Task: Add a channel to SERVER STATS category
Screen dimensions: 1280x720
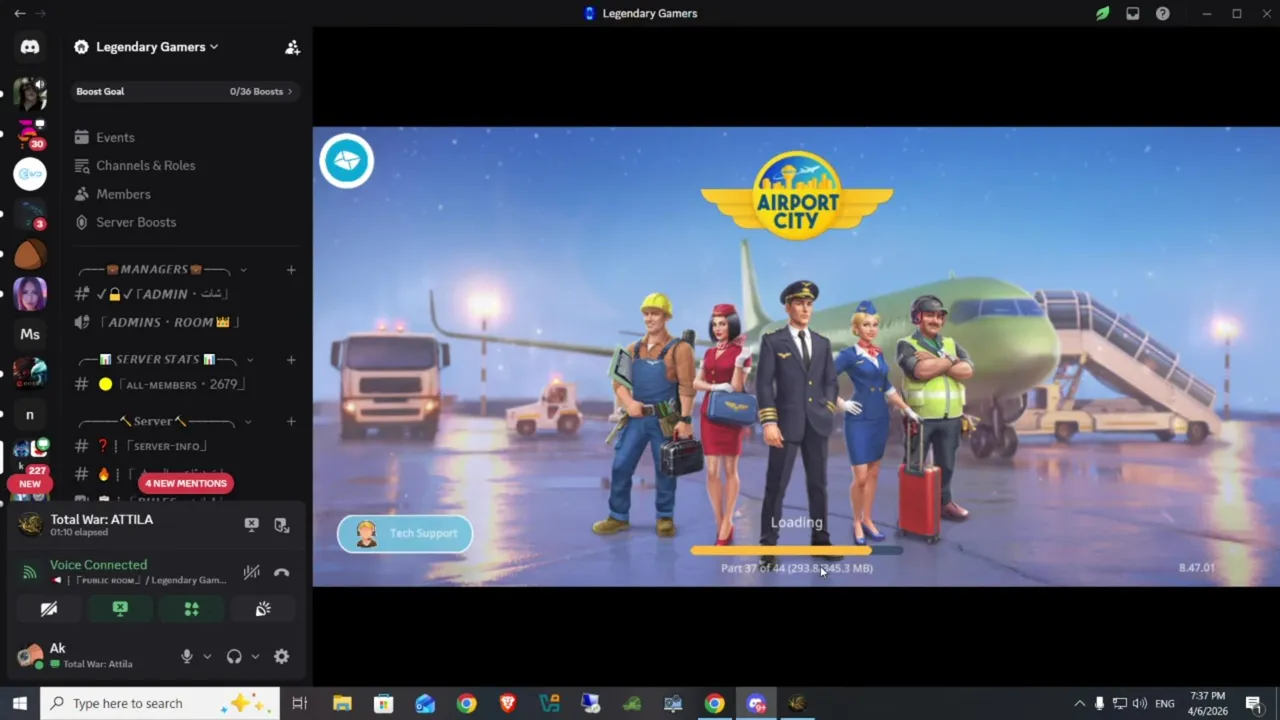Action: tap(291, 359)
